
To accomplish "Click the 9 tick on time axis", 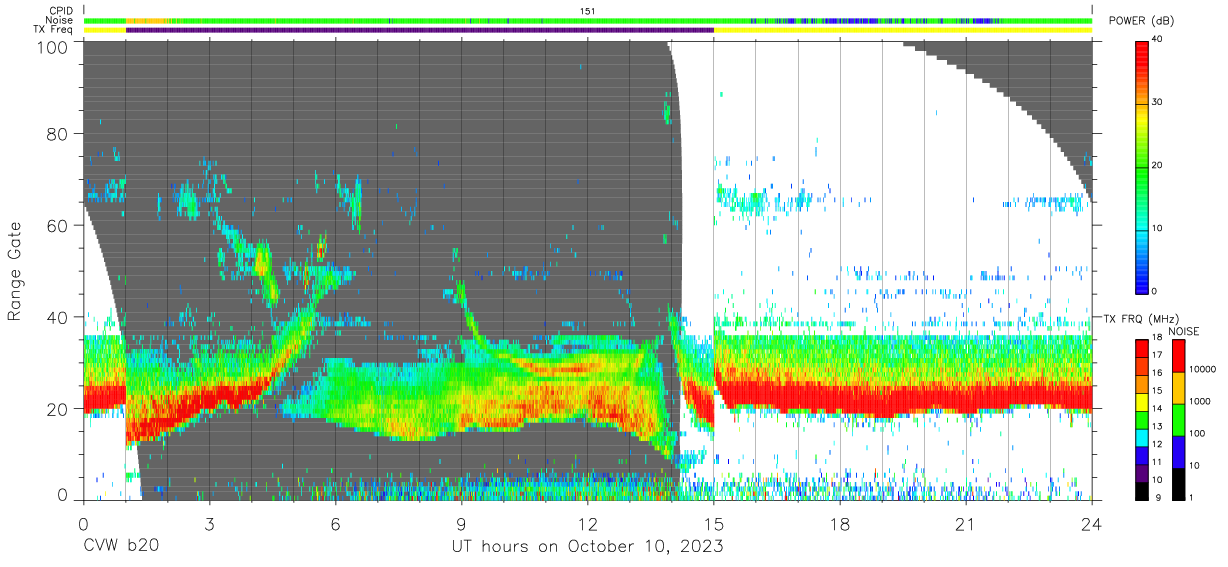I will tap(462, 524).
